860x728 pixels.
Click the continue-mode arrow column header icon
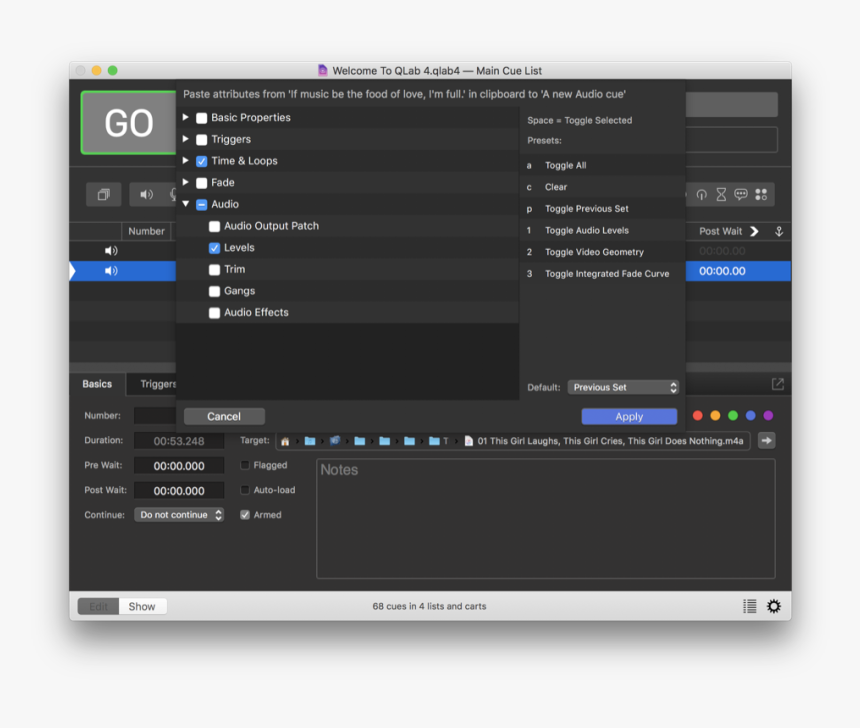pos(779,232)
